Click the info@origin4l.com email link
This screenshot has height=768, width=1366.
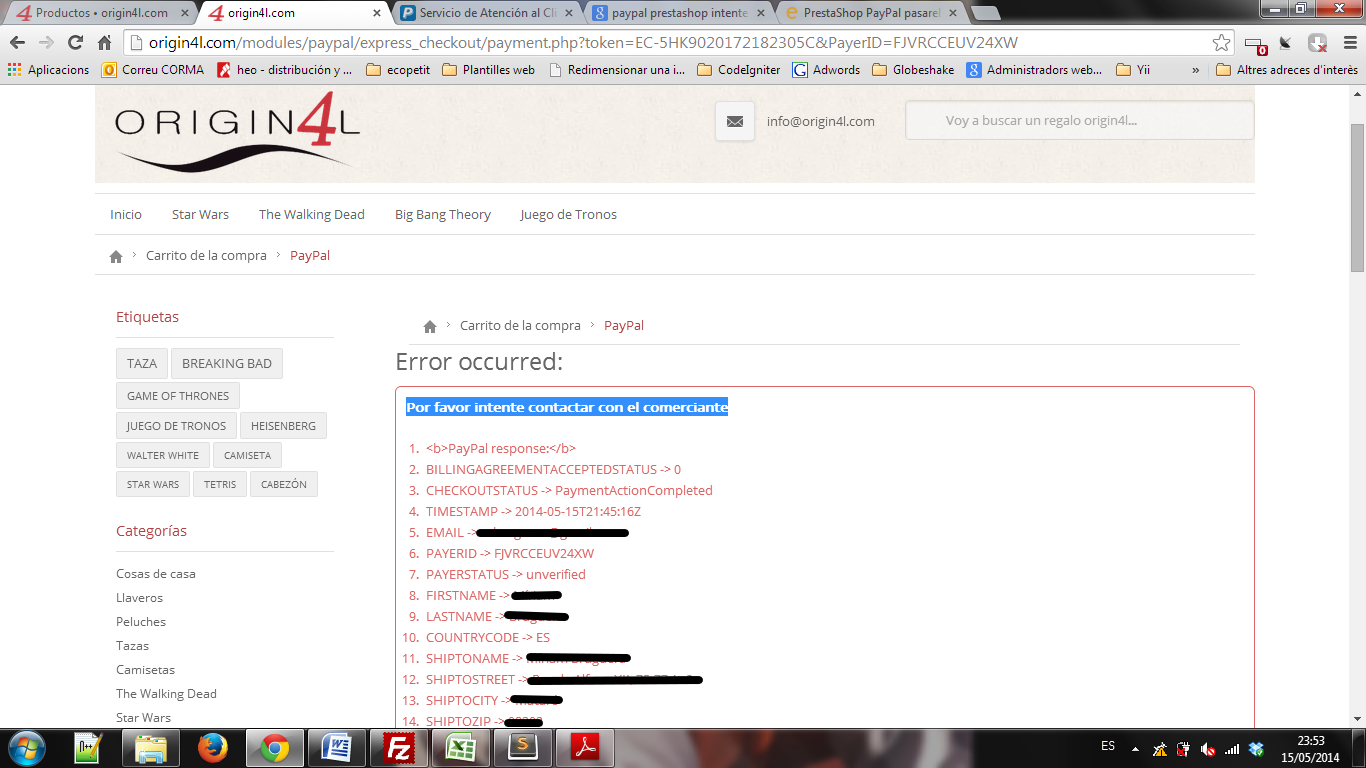coord(821,122)
